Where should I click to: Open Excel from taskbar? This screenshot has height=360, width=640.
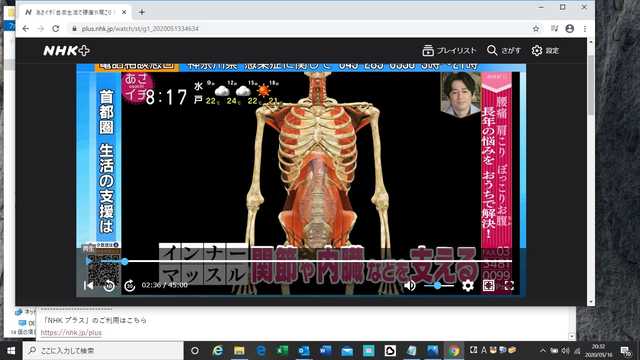point(282,351)
